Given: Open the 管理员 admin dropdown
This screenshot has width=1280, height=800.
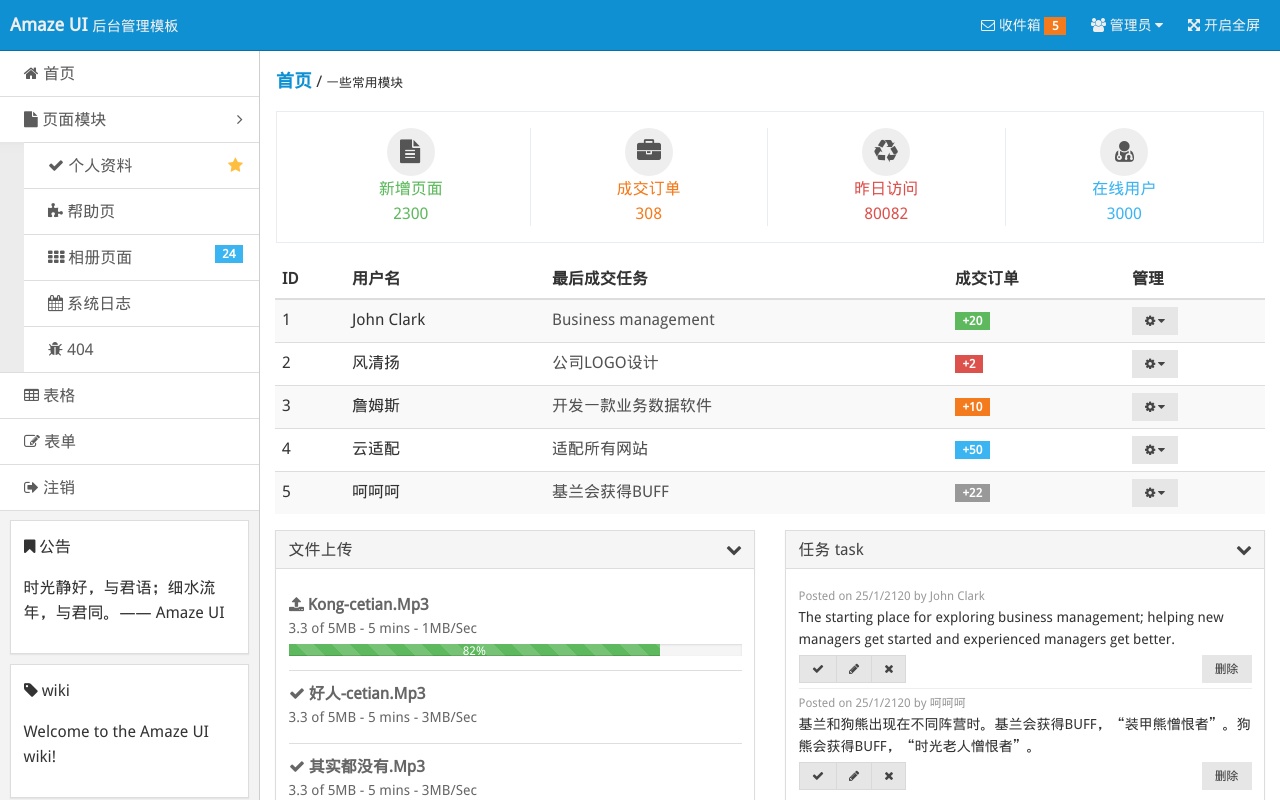Looking at the screenshot, I should (x=1126, y=25).
